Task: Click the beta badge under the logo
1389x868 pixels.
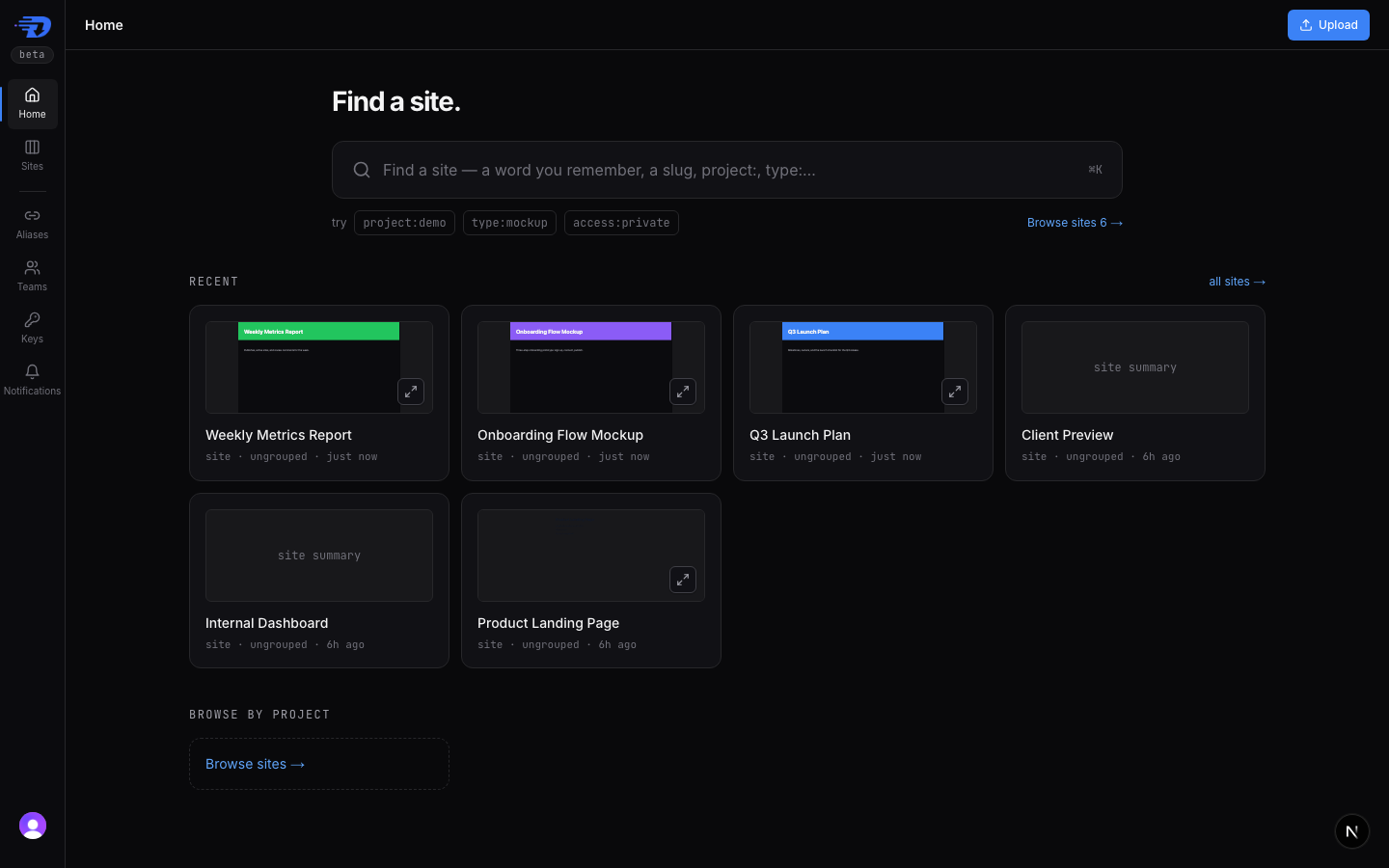Action: pos(32,55)
